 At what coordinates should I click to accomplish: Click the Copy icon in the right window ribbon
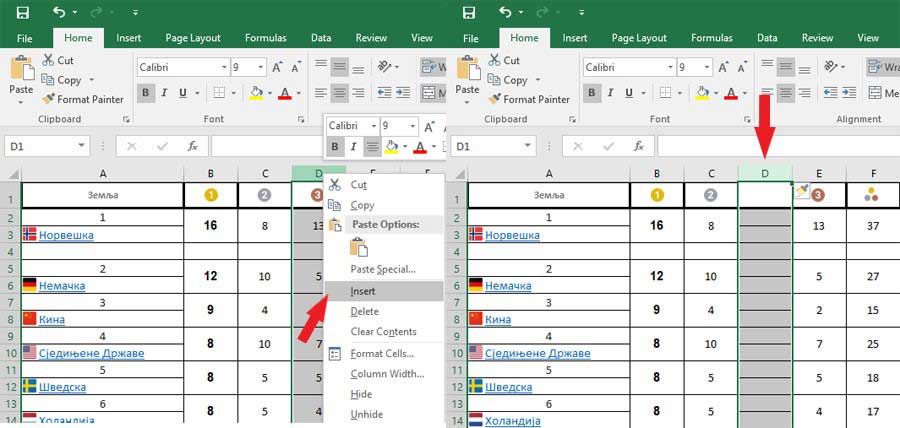pos(494,80)
